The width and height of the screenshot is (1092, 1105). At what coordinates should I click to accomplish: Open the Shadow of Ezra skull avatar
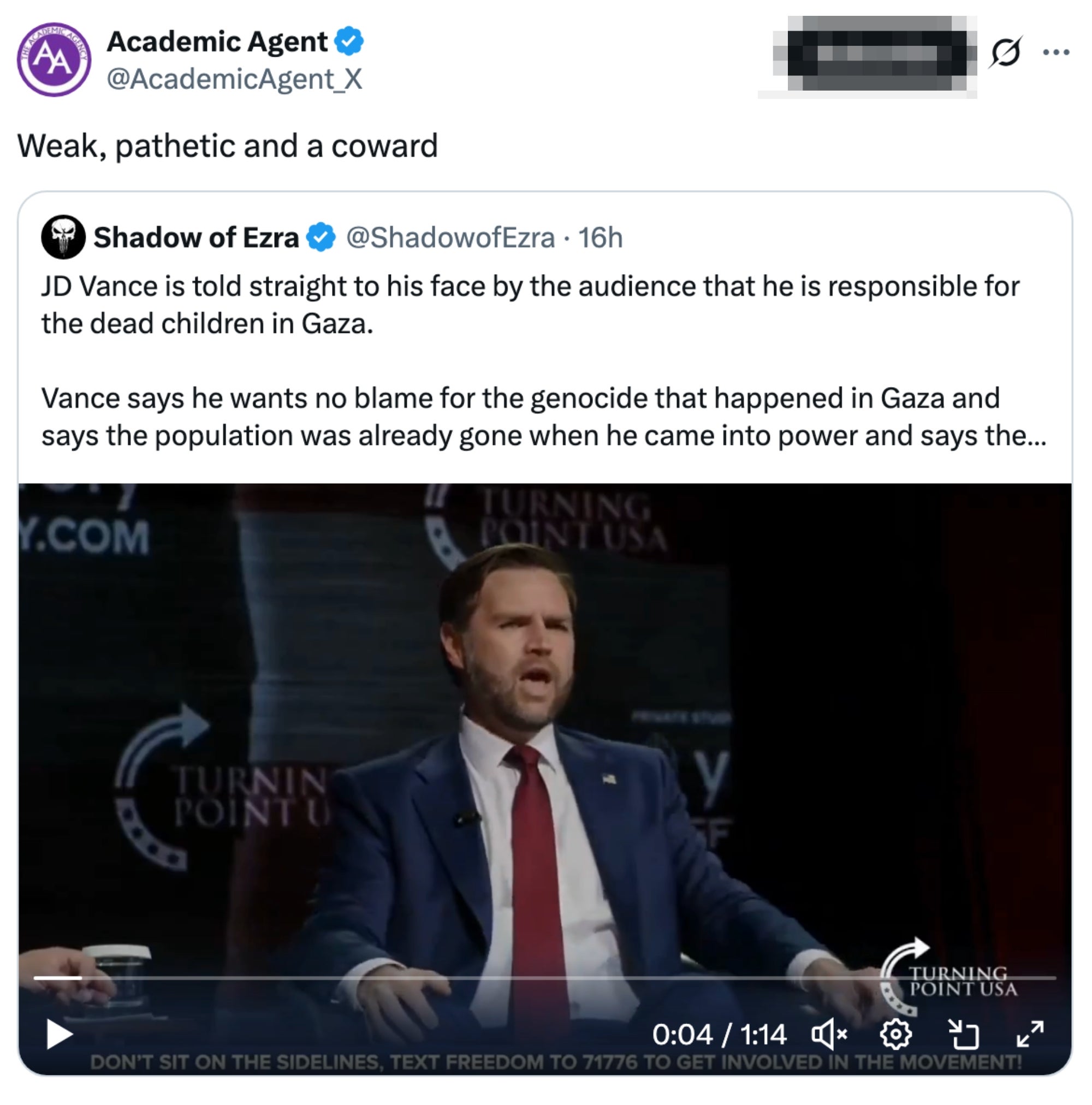pos(63,237)
